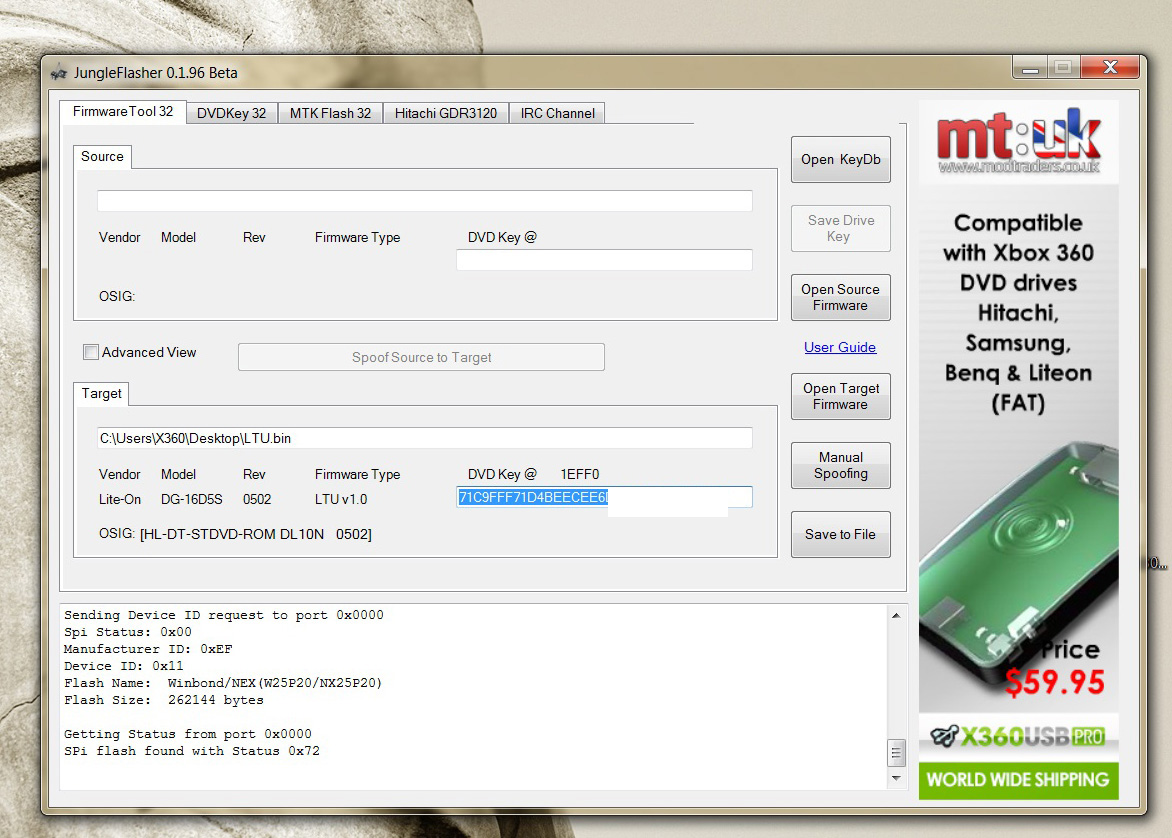
Task: Click the Open Target Firmware button
Action: (840, 397)
